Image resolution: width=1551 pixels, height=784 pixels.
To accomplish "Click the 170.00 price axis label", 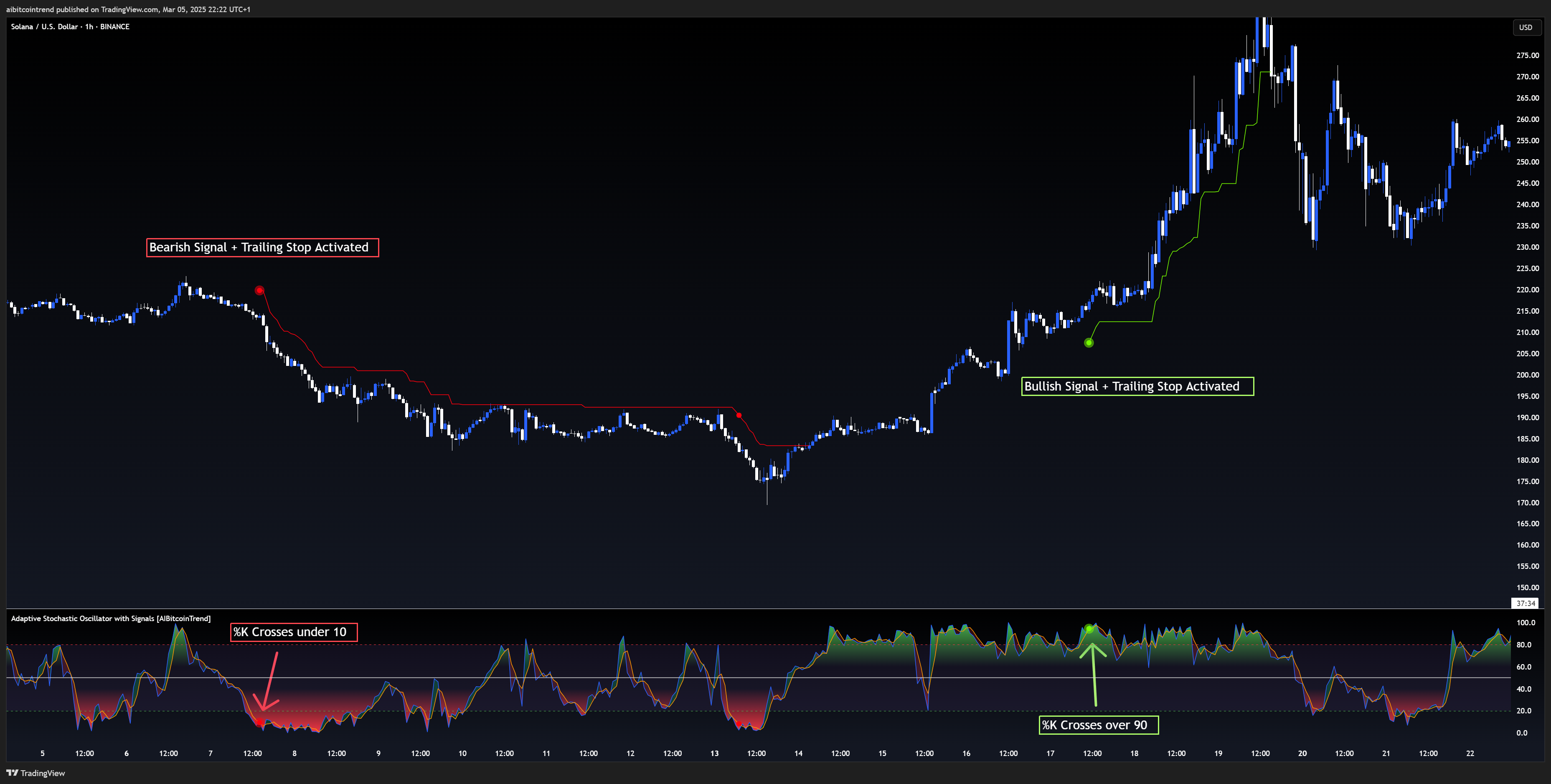I will pyautogui.click(x=1528, y=502).
